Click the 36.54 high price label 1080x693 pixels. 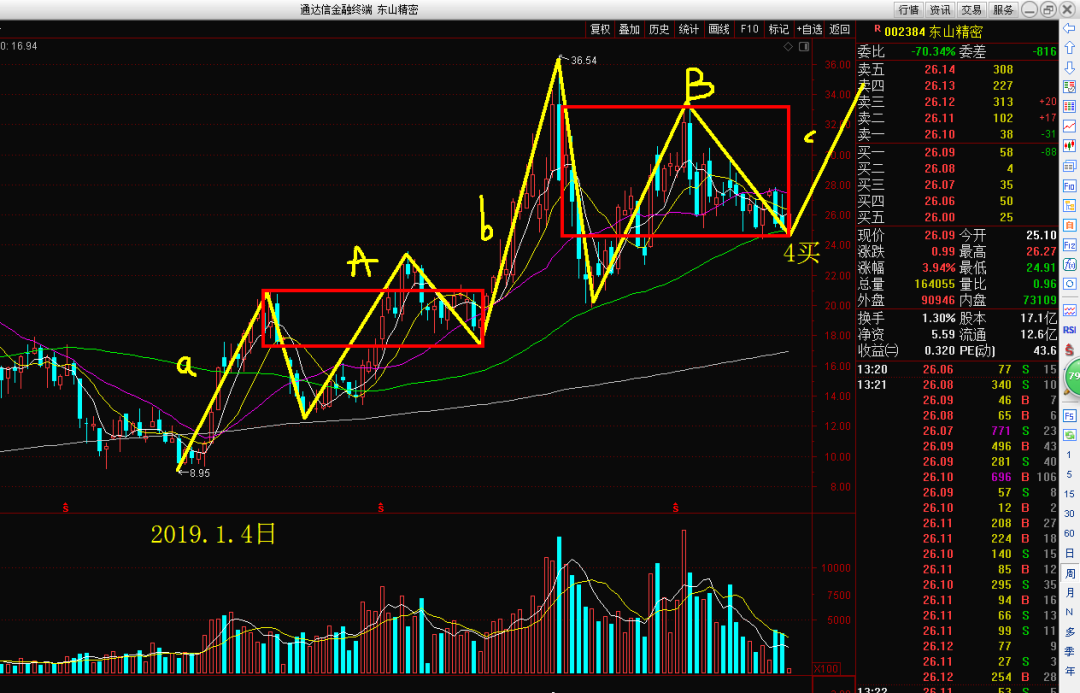pos(583,61)
